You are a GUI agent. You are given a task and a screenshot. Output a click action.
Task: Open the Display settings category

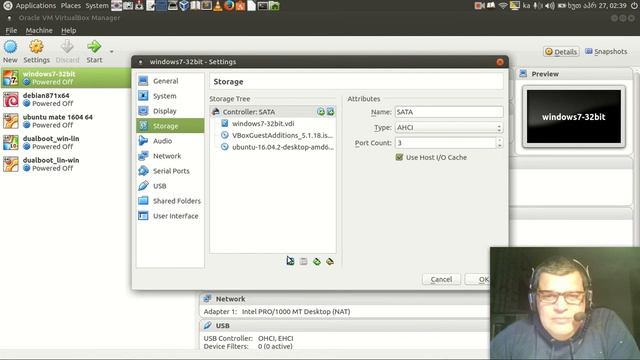pyautogui.click(x=170, y=111)
